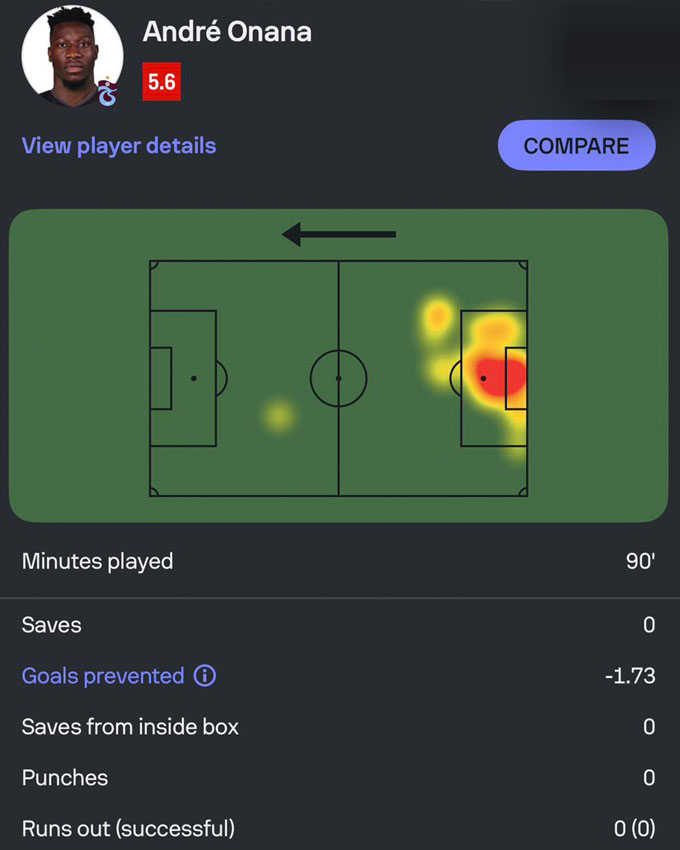Open the Goals prevented link

pos(103,677)
